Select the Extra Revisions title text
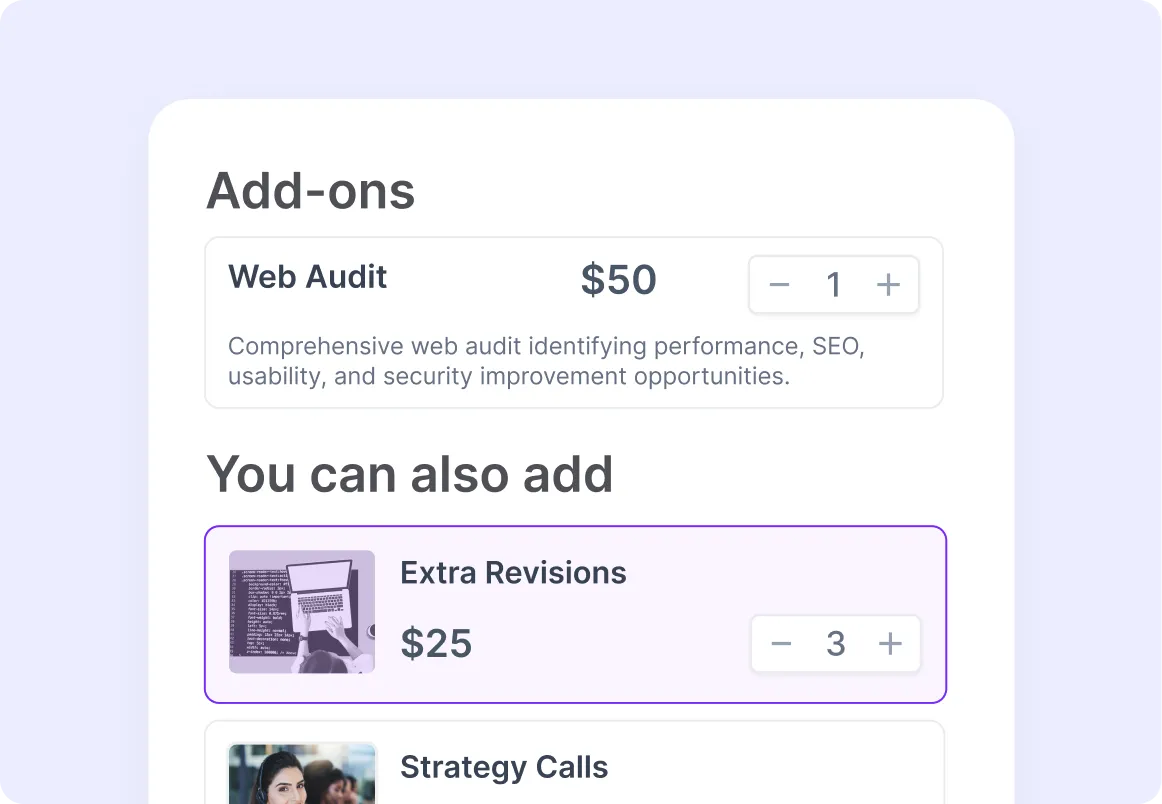The image size is (1162, 804). pyautogui.click(x=513, y=573)
